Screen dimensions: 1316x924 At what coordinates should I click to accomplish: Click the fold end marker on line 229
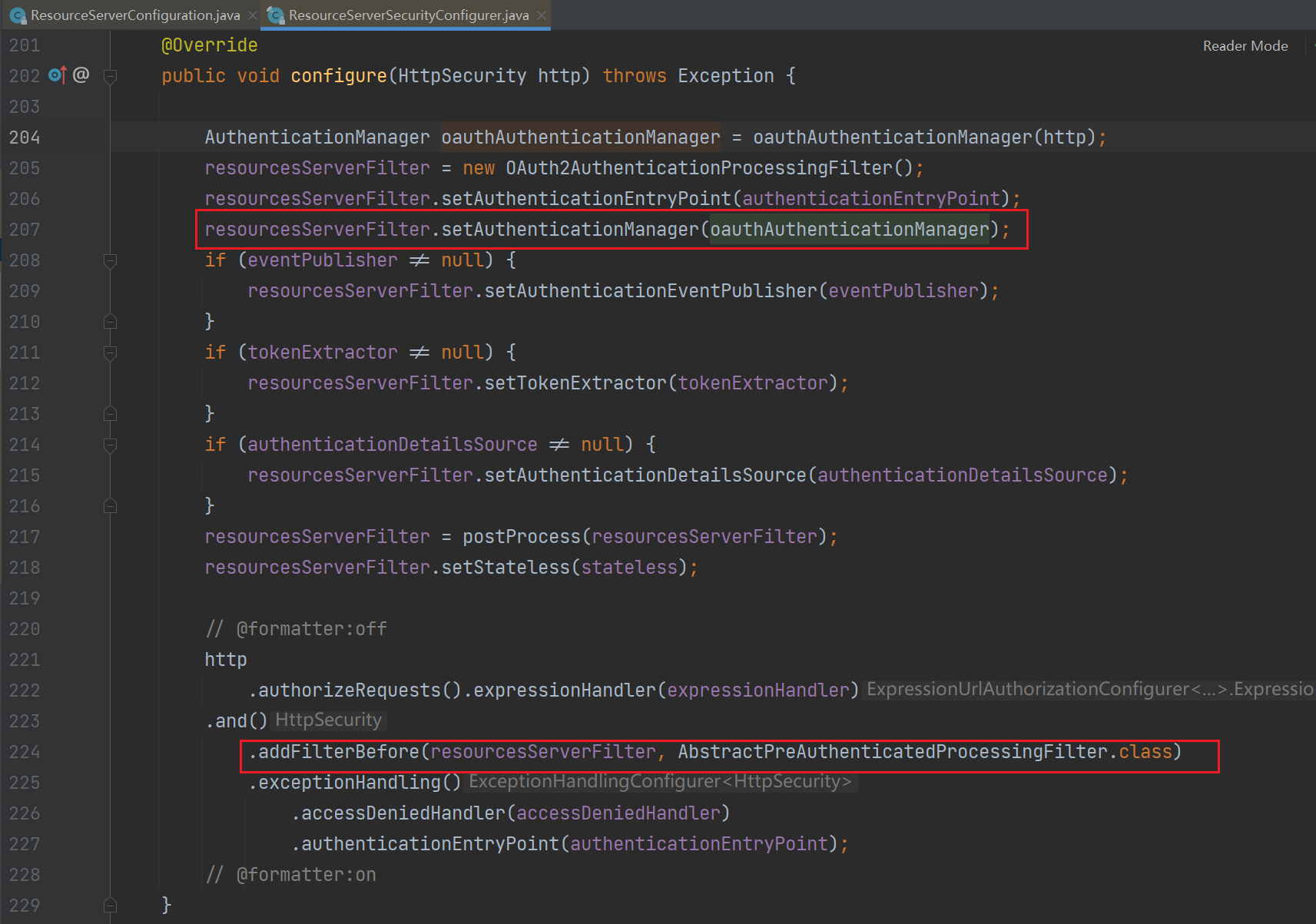point(110,905)
